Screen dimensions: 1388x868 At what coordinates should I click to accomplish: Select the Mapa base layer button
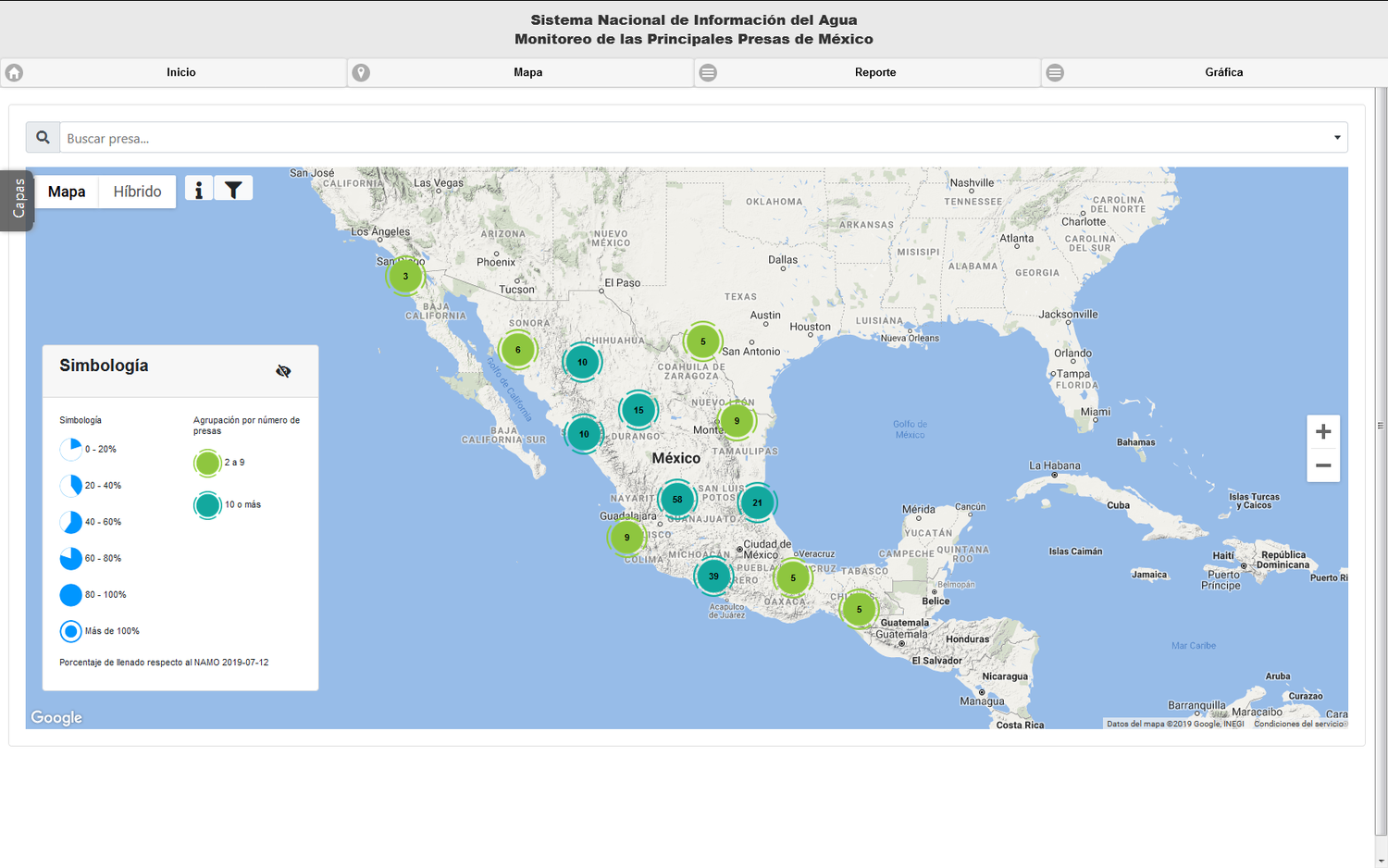pos(67,192)
